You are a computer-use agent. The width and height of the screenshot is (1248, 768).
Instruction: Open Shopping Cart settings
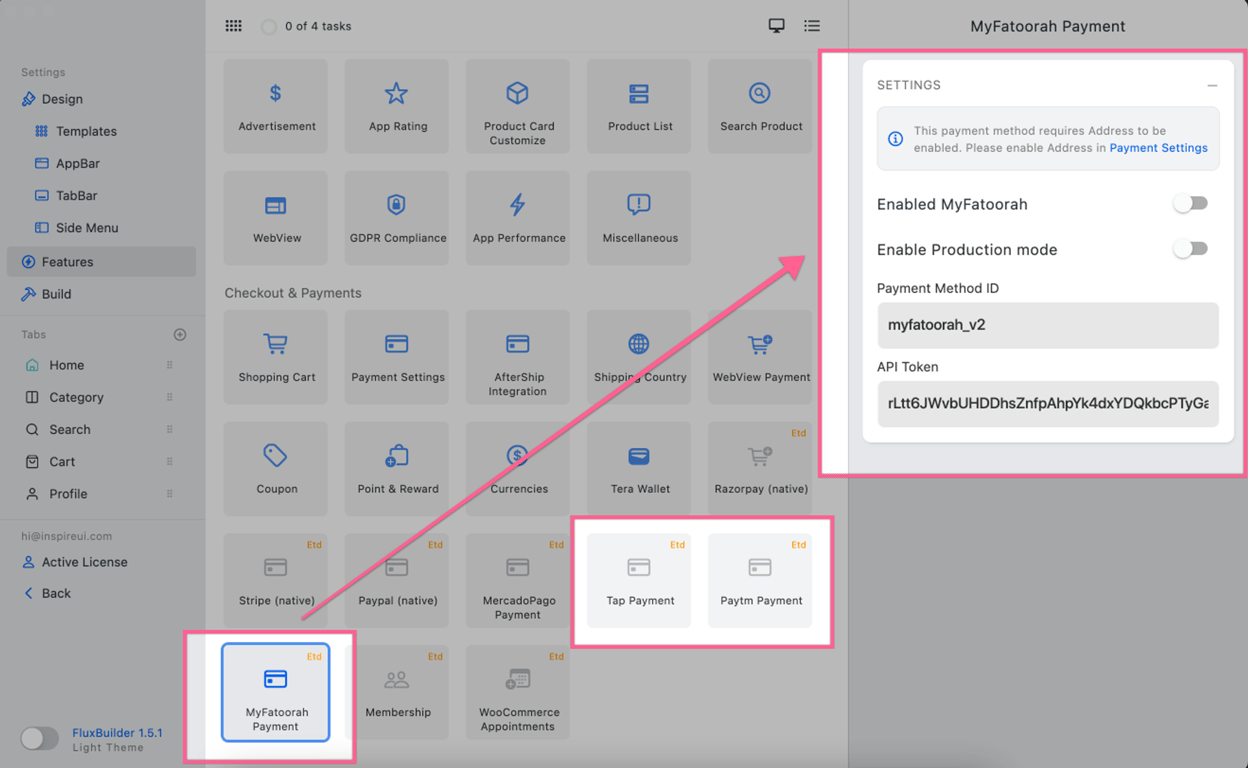point(276,357)
